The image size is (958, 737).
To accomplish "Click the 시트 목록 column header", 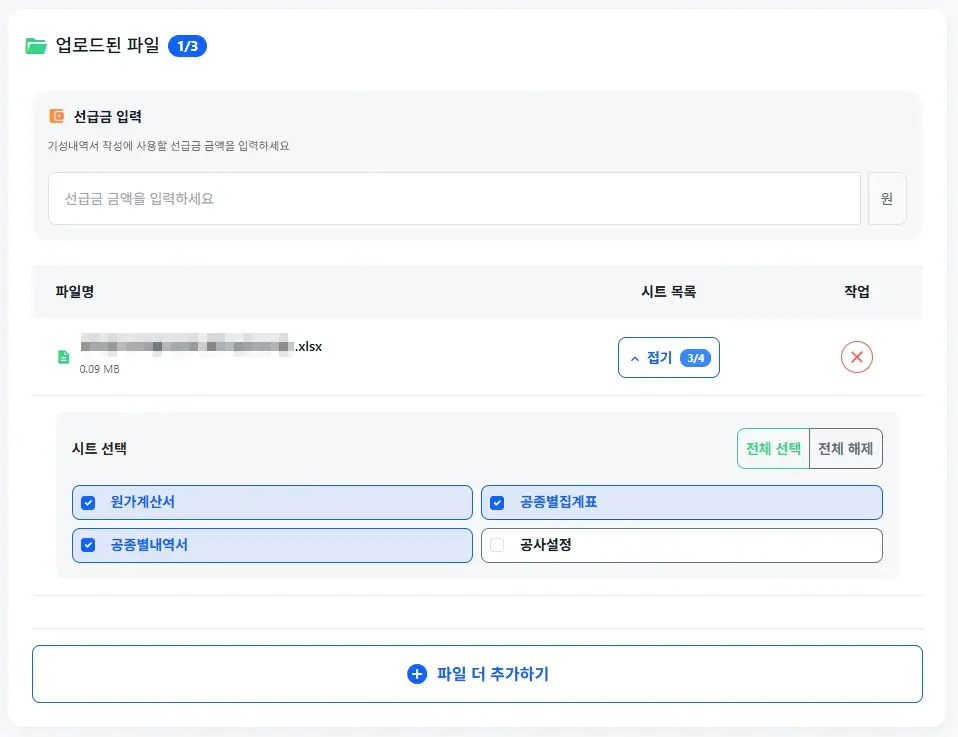I will (668, 292).
